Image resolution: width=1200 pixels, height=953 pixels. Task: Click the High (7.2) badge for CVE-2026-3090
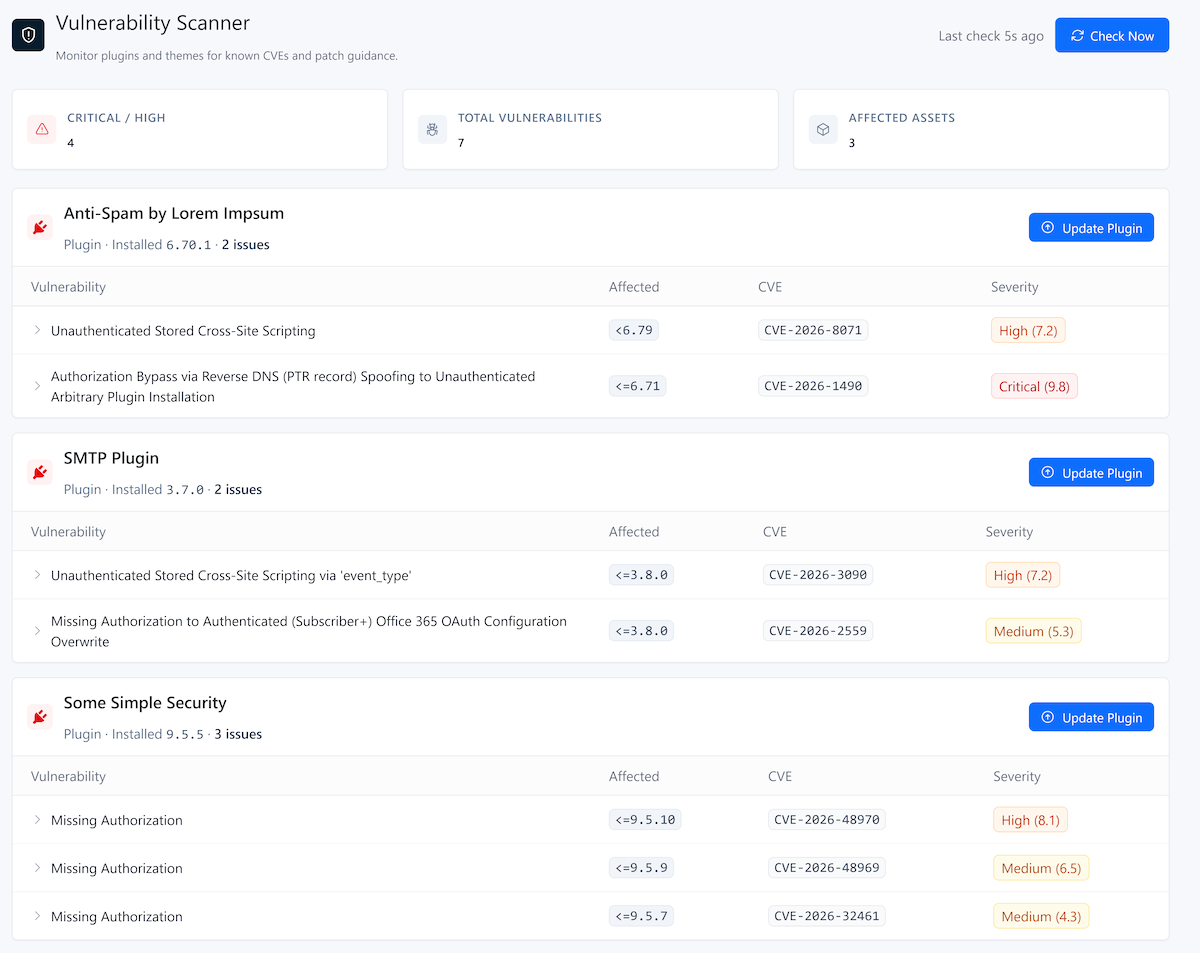(1023, 575)
